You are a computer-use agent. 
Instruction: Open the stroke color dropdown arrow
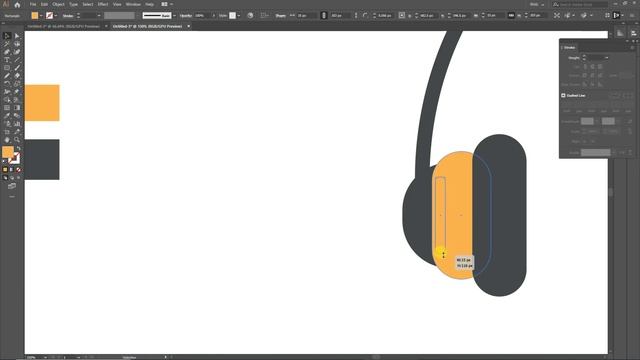[x=56, y=16]
